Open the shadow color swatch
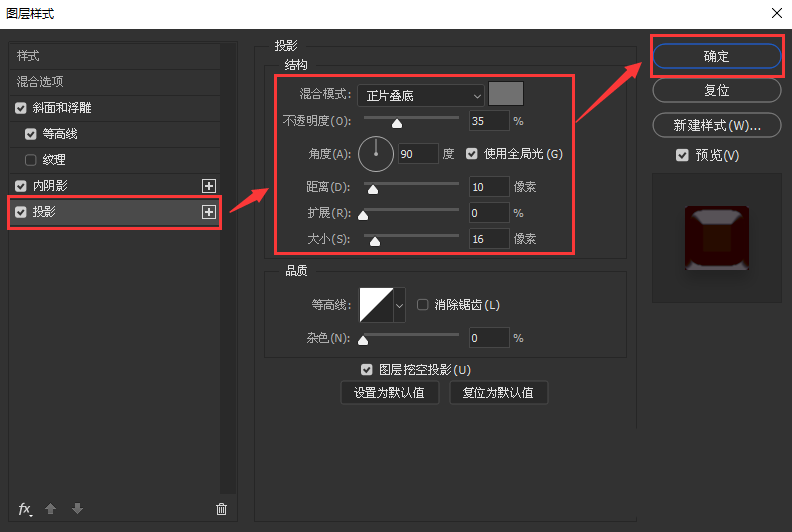This screenshot has width=792, height=532. tap(506, 93)
